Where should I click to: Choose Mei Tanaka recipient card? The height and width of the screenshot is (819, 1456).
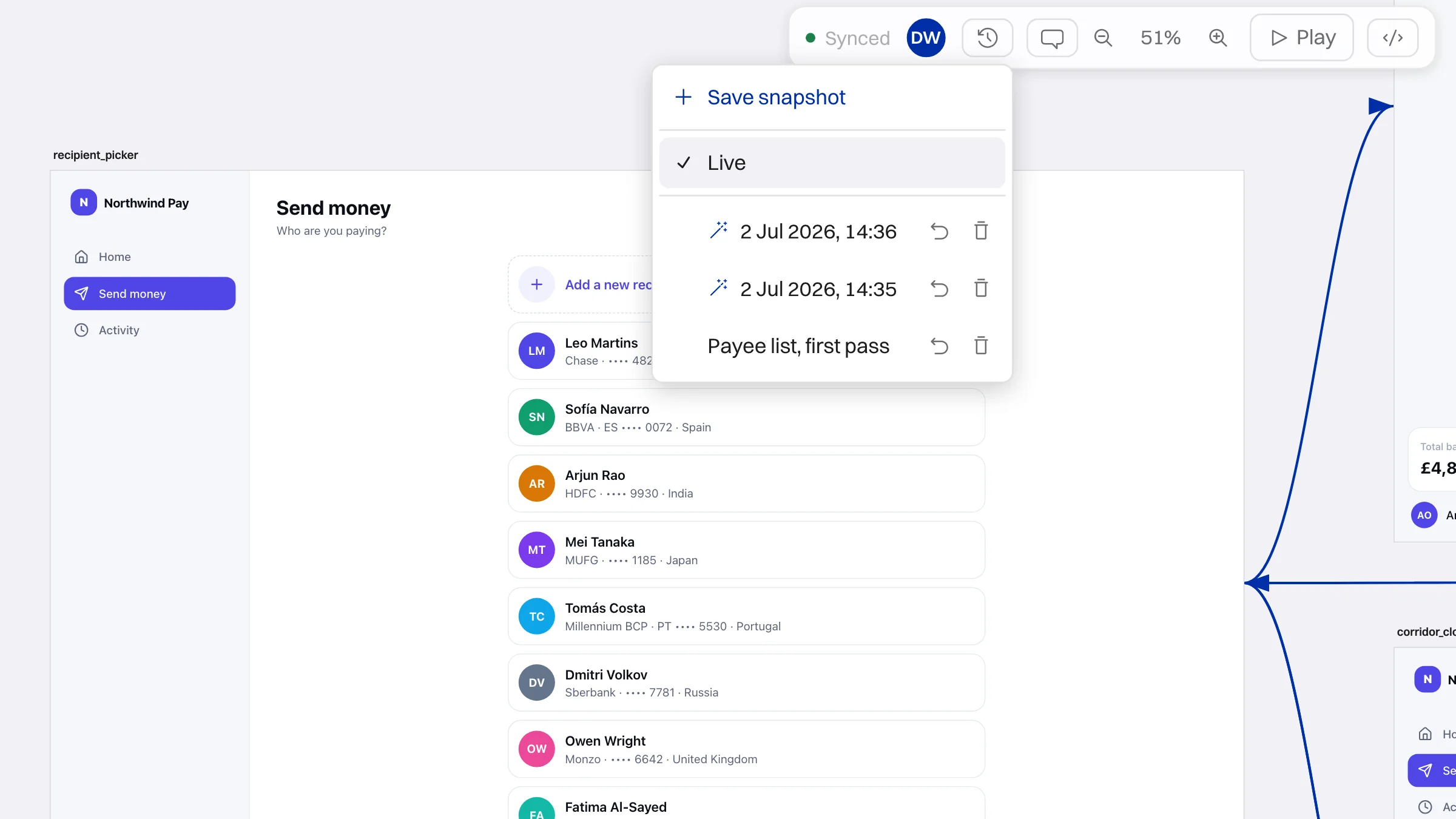point(746,550)
